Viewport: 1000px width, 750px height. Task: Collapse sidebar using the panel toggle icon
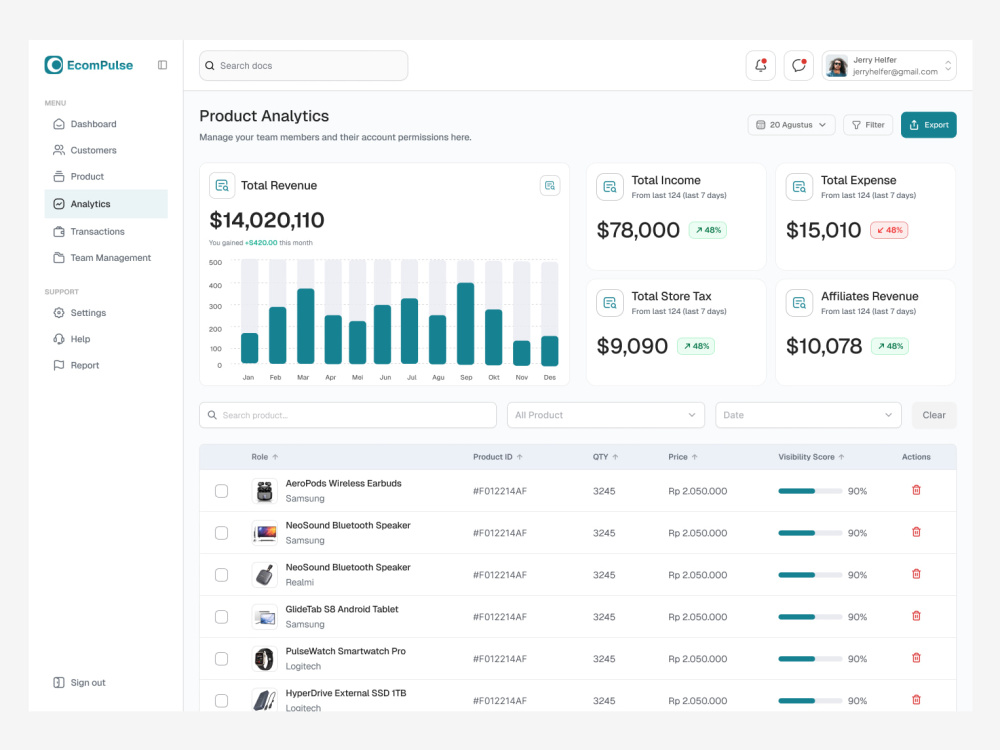tap(163, 65)
